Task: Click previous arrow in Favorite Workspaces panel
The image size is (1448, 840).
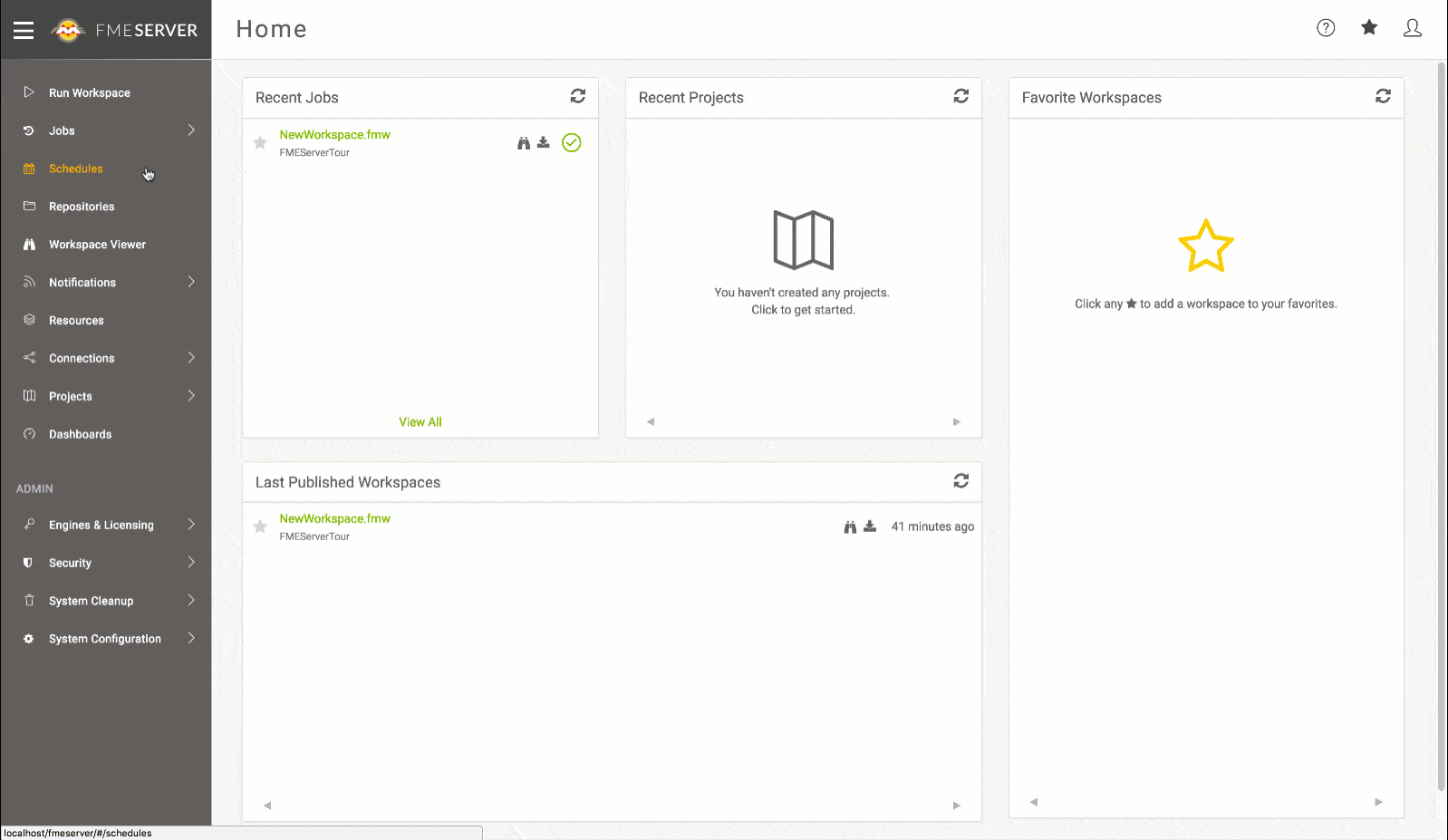Action: pos(1034,801)
